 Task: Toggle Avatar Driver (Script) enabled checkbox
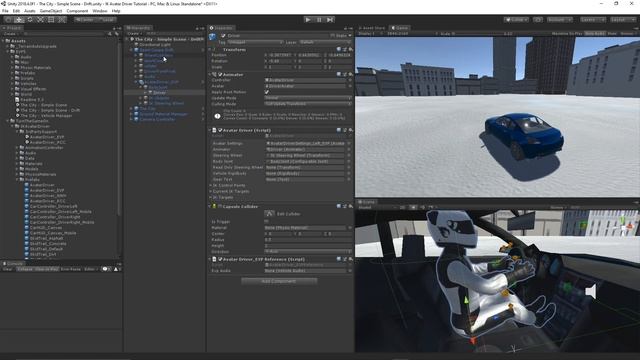tap(220, 130)
